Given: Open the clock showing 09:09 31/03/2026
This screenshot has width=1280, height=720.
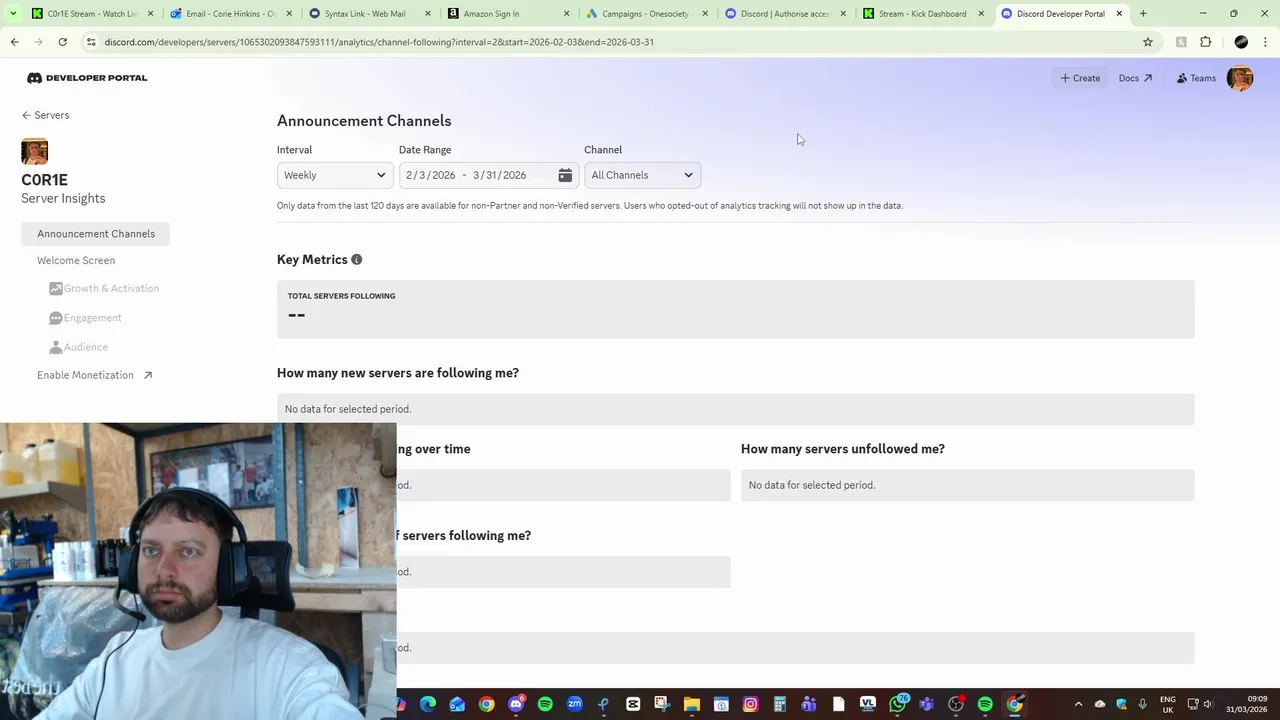Looking at the screenshot, I should pyautogui.click(x=1247, y=704).
